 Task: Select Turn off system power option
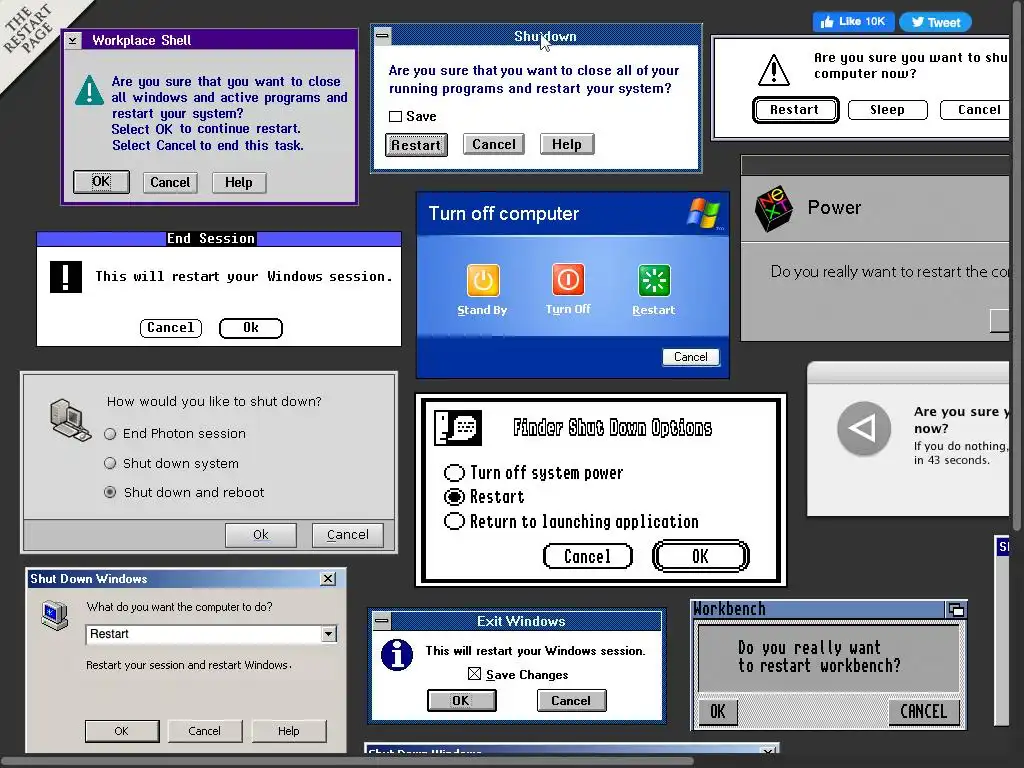click(454, 472)
